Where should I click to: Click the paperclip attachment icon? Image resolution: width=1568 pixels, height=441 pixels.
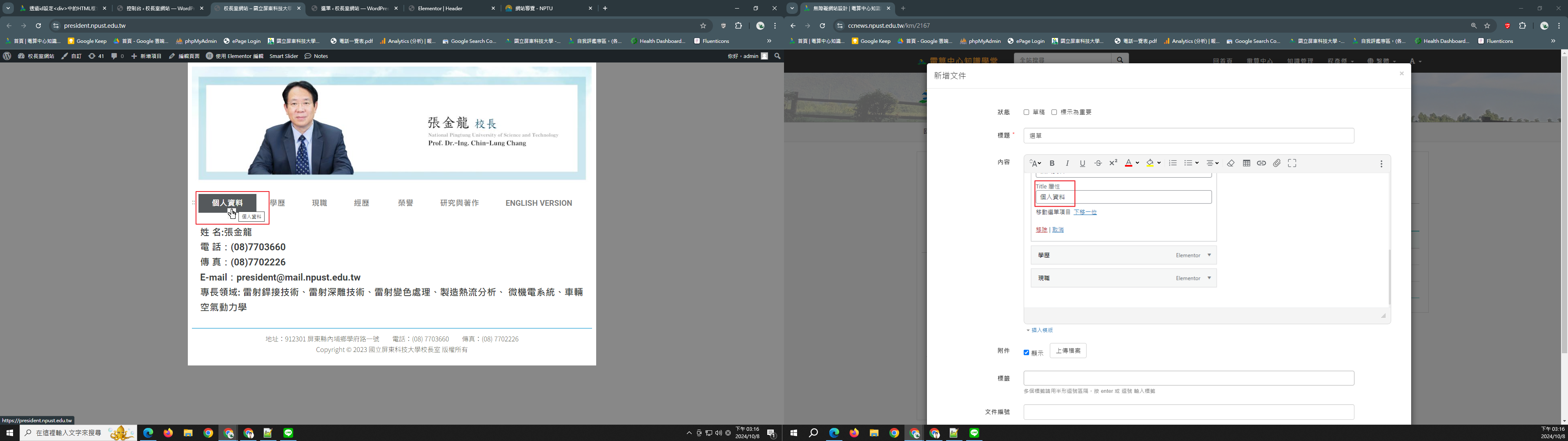pyautogui.click(x=1277, y=163)
